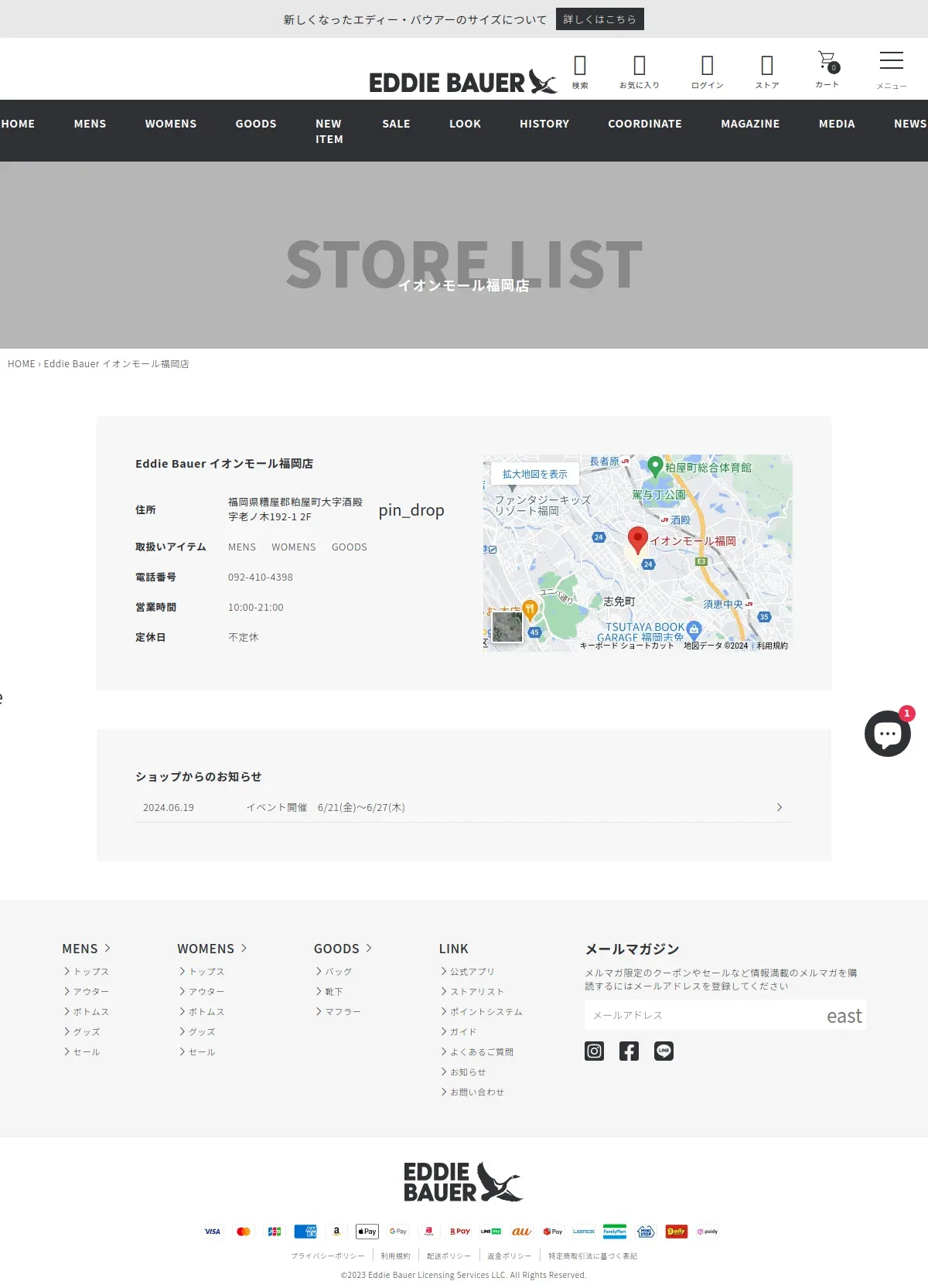Image resolution: width=928 pixels, height=1288 pixels.
Task: Open the 2024.06.19 event notice row arrow
Action: 779,807
